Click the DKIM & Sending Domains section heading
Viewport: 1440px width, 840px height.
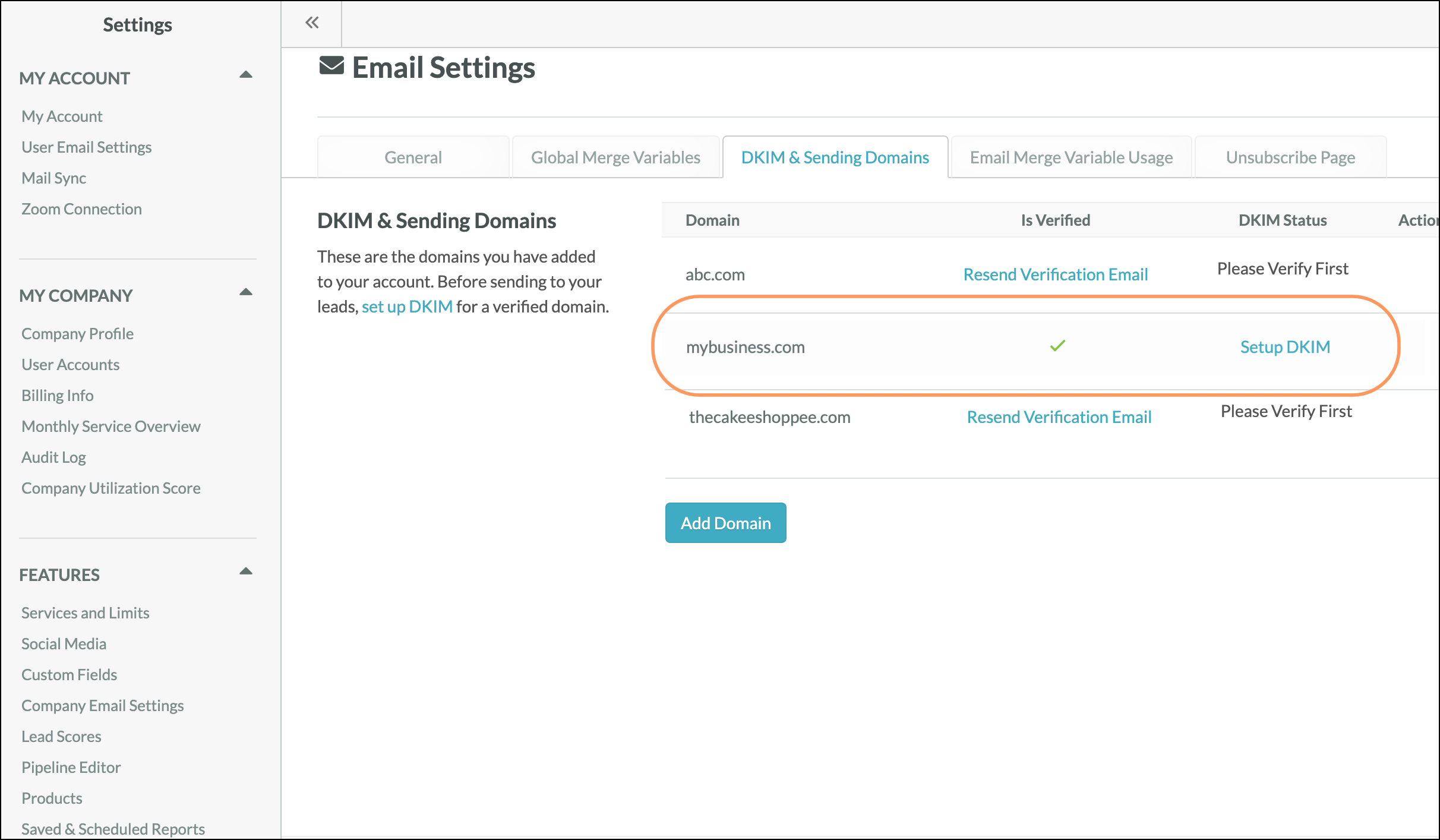point(437,221)
